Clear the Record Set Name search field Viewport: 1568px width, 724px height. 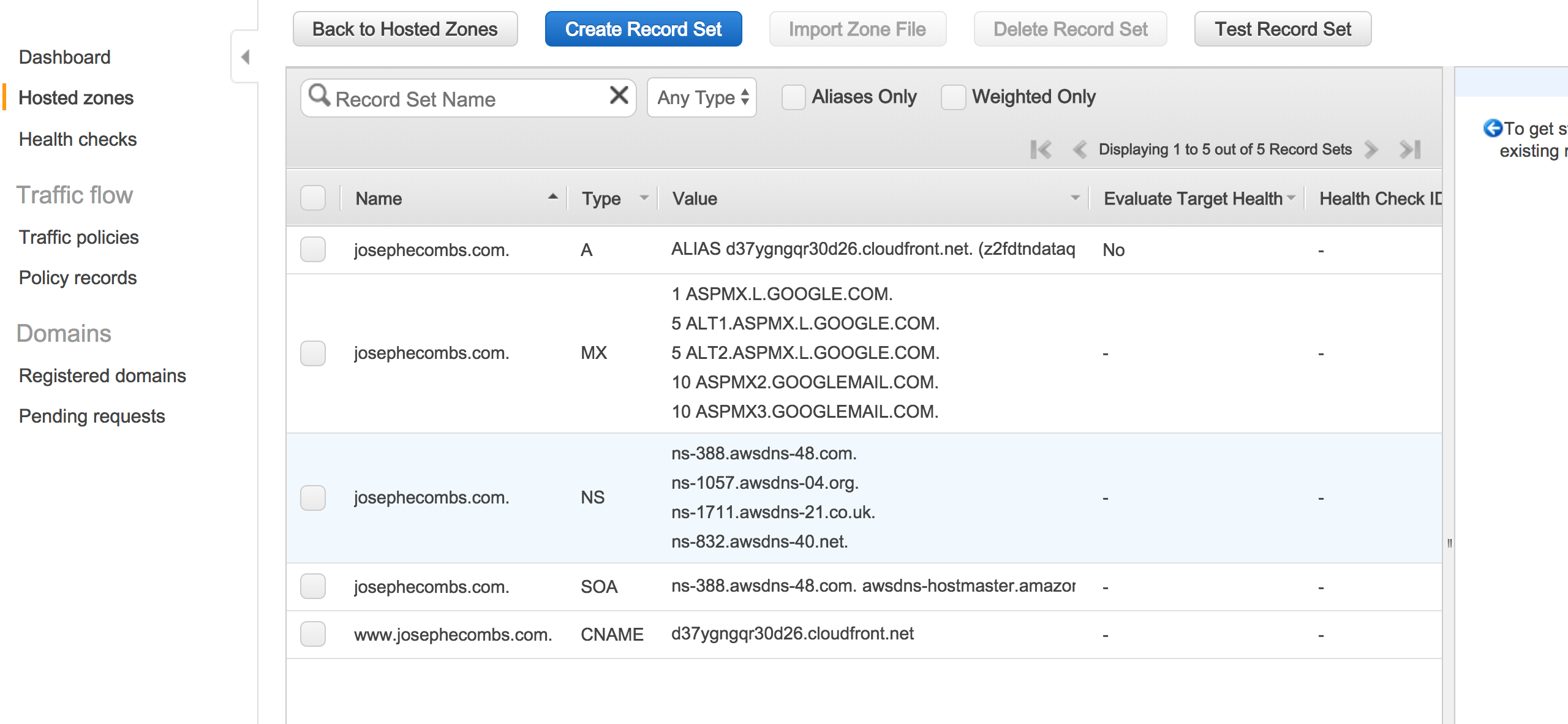click(x=619, y=96)
